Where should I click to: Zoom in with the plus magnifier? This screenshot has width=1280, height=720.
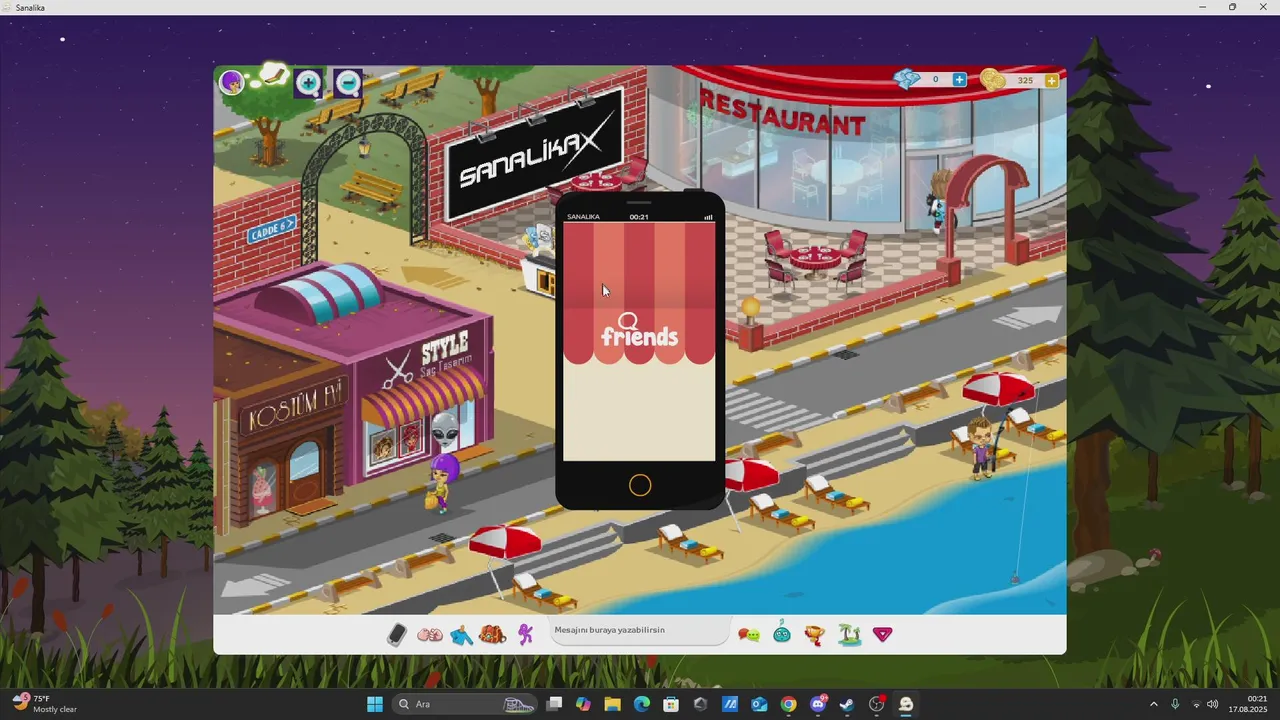point(309,83)
